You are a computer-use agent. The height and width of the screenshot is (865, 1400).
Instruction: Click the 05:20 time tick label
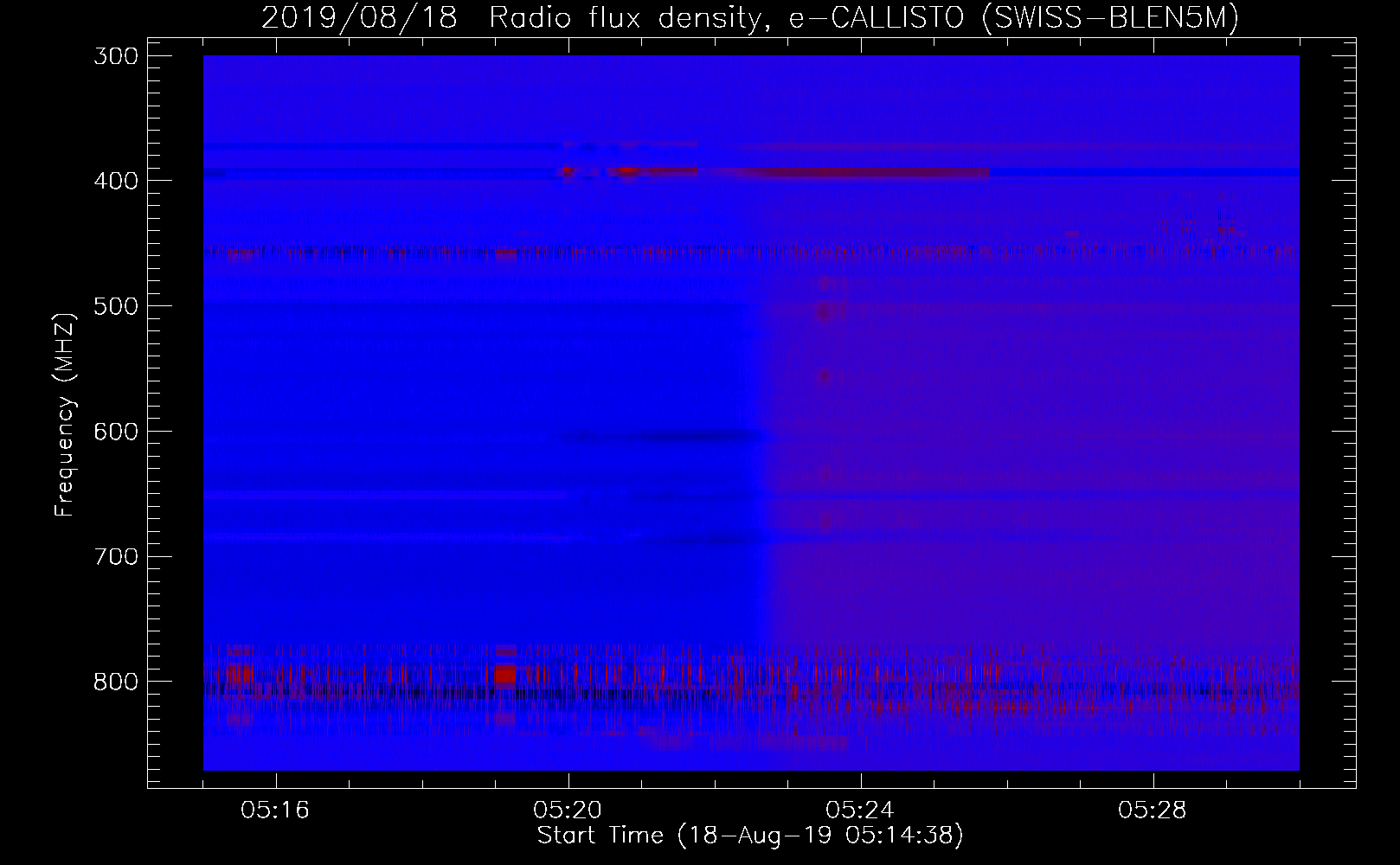568,811
